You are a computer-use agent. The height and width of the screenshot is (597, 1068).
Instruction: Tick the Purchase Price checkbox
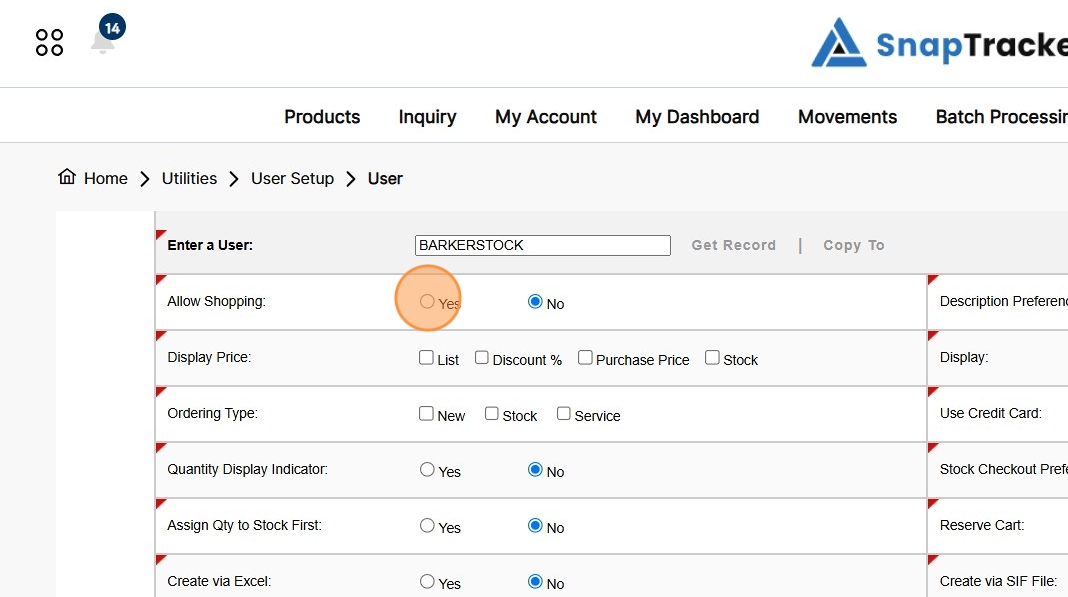[x=586, y=358]
